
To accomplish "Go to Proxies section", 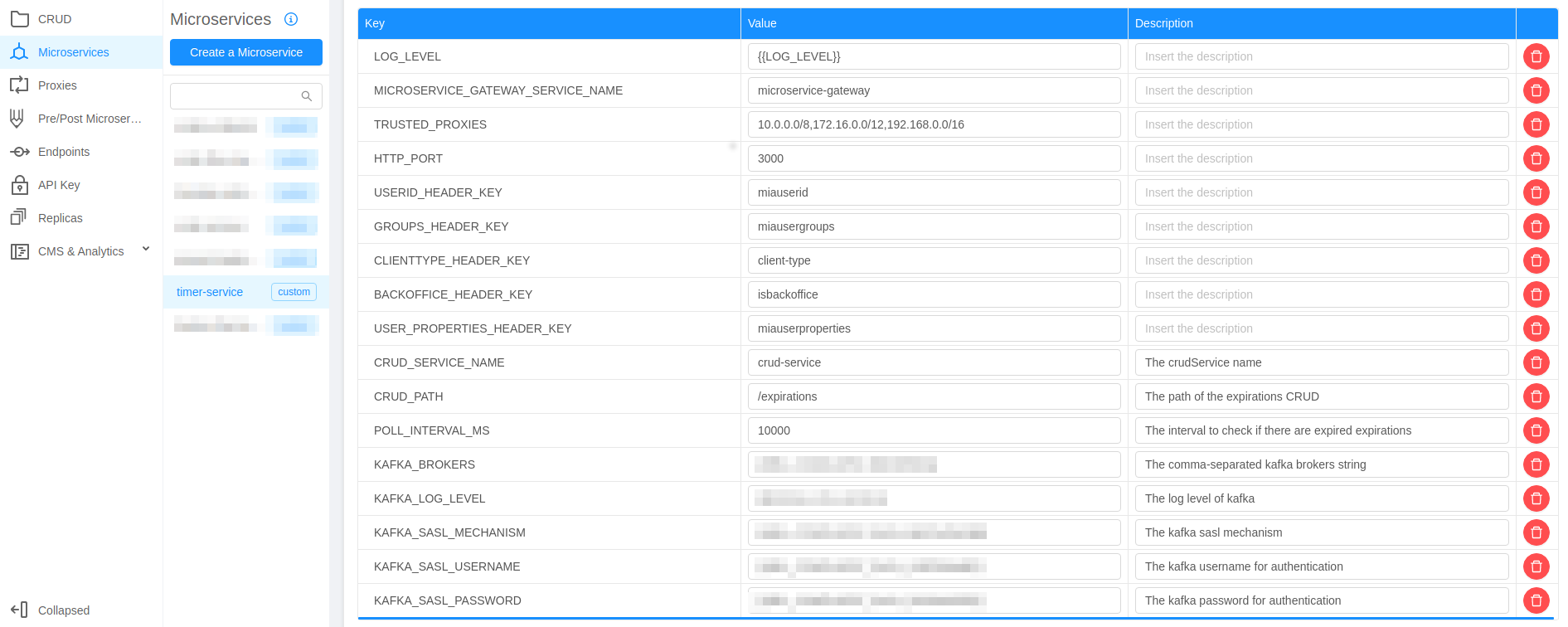I will click(81, 85).
